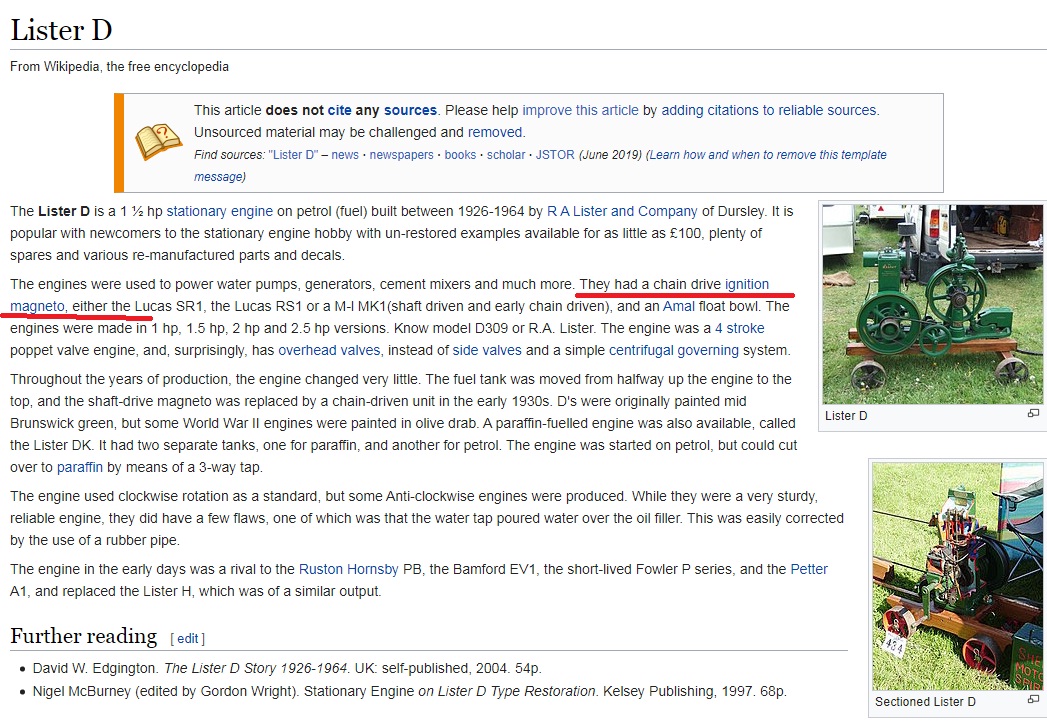Open the 'books' find sources link
1047x726 pixels.
pyautogui.click(x=460, y=155)
